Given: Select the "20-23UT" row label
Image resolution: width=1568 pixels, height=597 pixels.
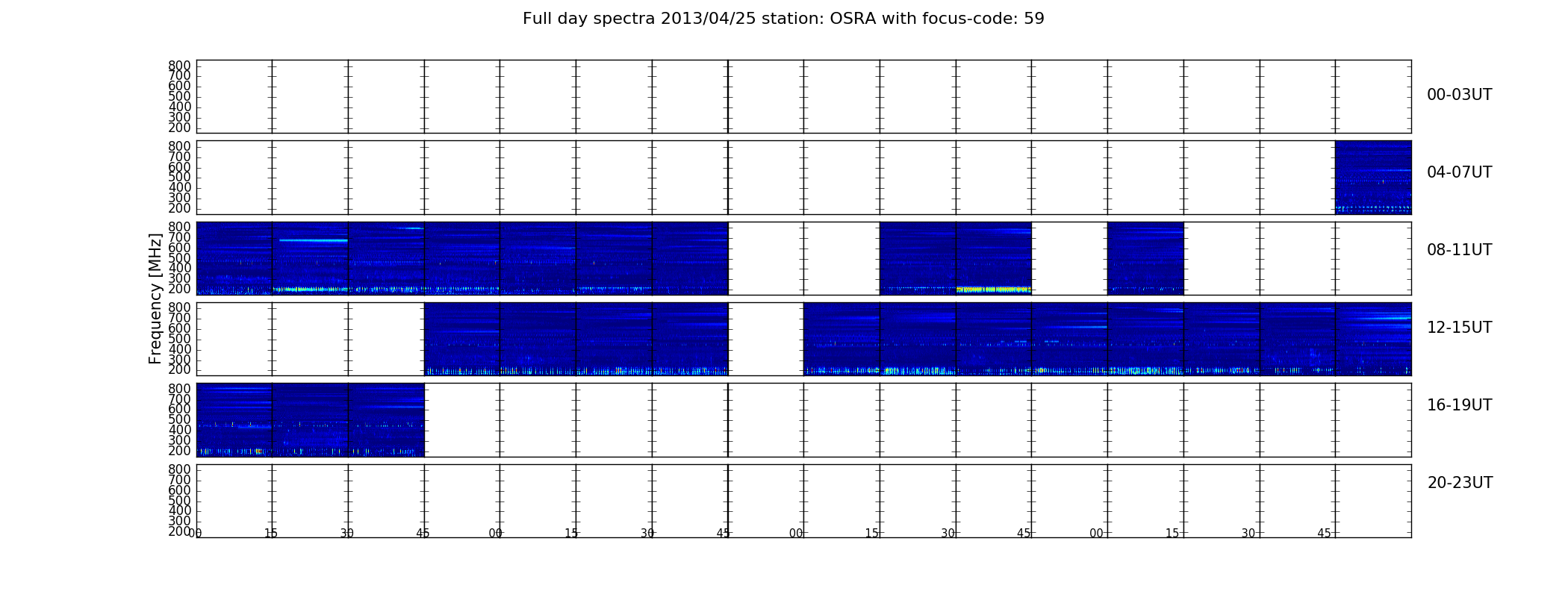Looking at the screenshot, I should point(1460,483).
